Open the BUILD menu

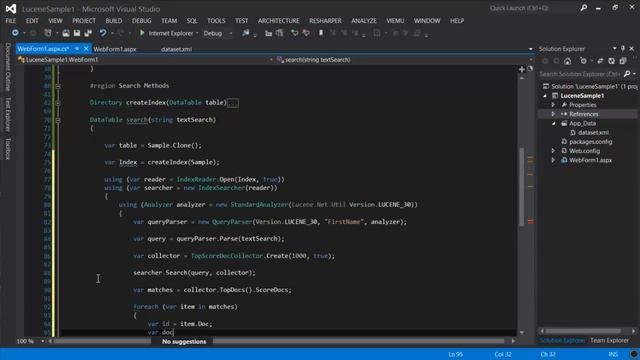click(113, 20)
